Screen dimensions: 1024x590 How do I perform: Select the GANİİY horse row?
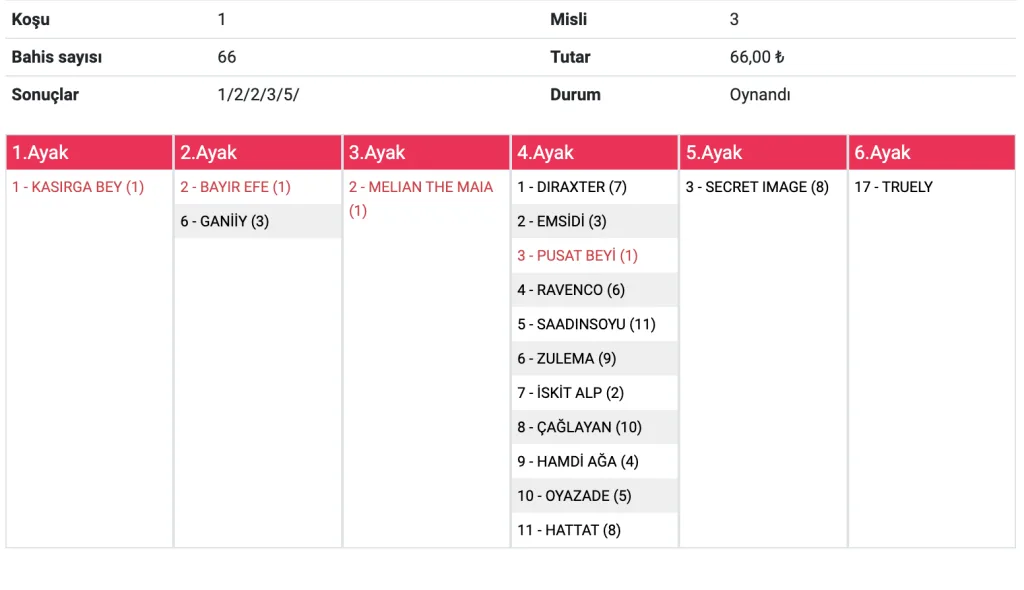(225, 221)
